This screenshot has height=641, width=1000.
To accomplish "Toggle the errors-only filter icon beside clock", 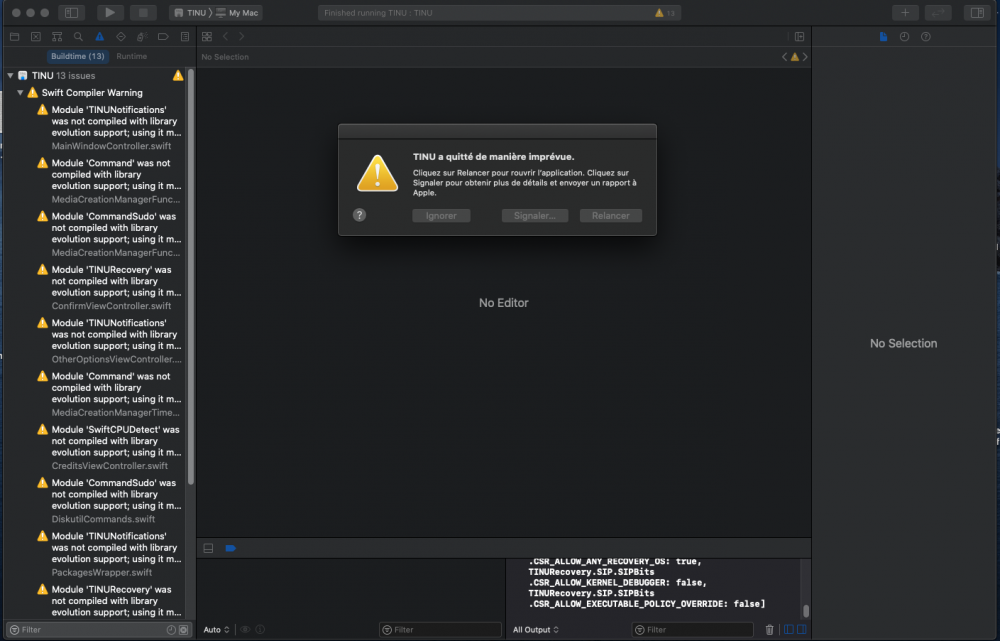I will [184, 630].
